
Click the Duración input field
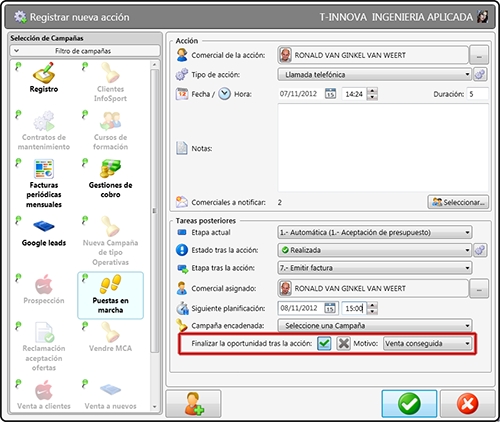coord(477,94)
